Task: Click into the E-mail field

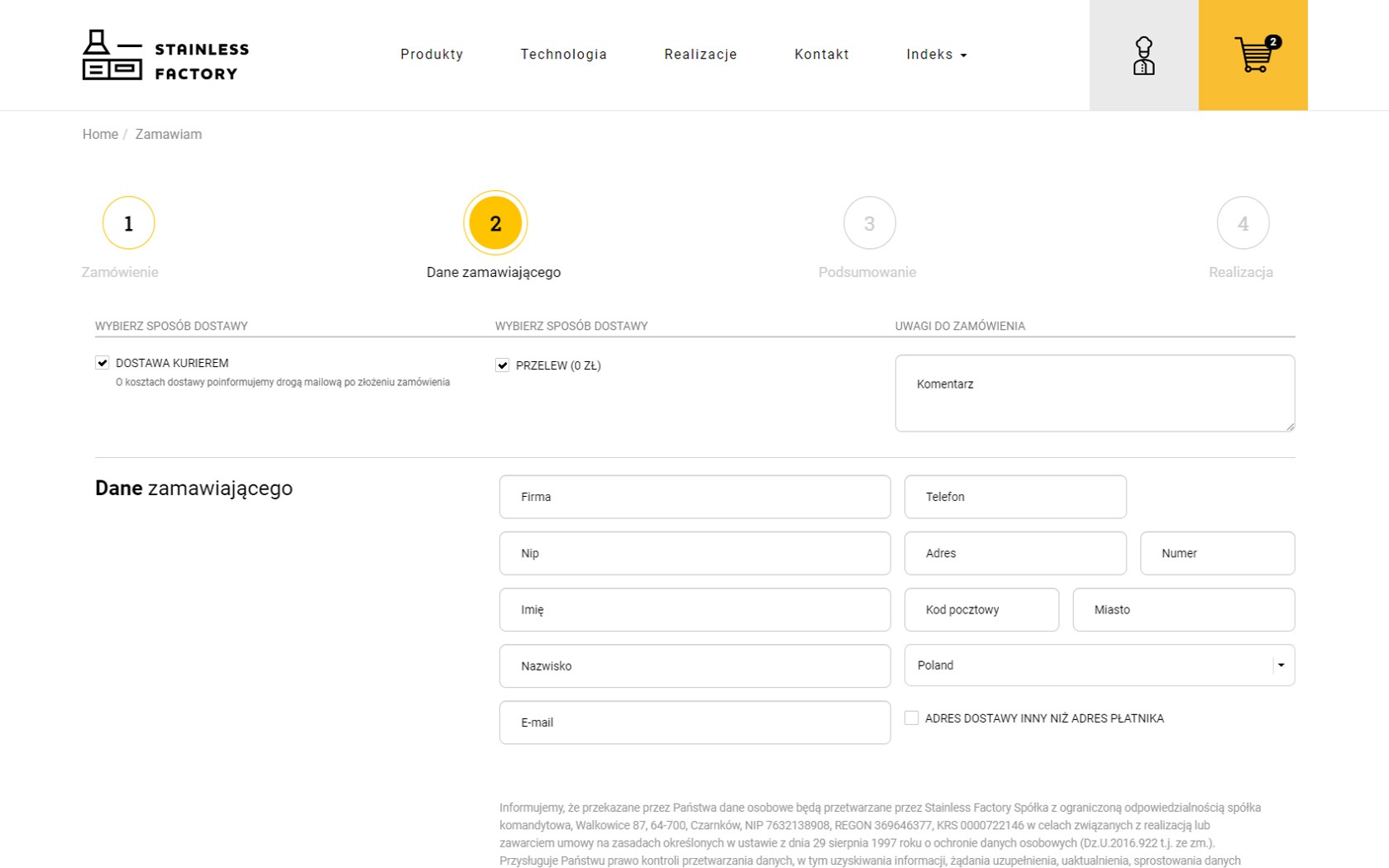Action: pyautogui.click(x=694, y=723)
